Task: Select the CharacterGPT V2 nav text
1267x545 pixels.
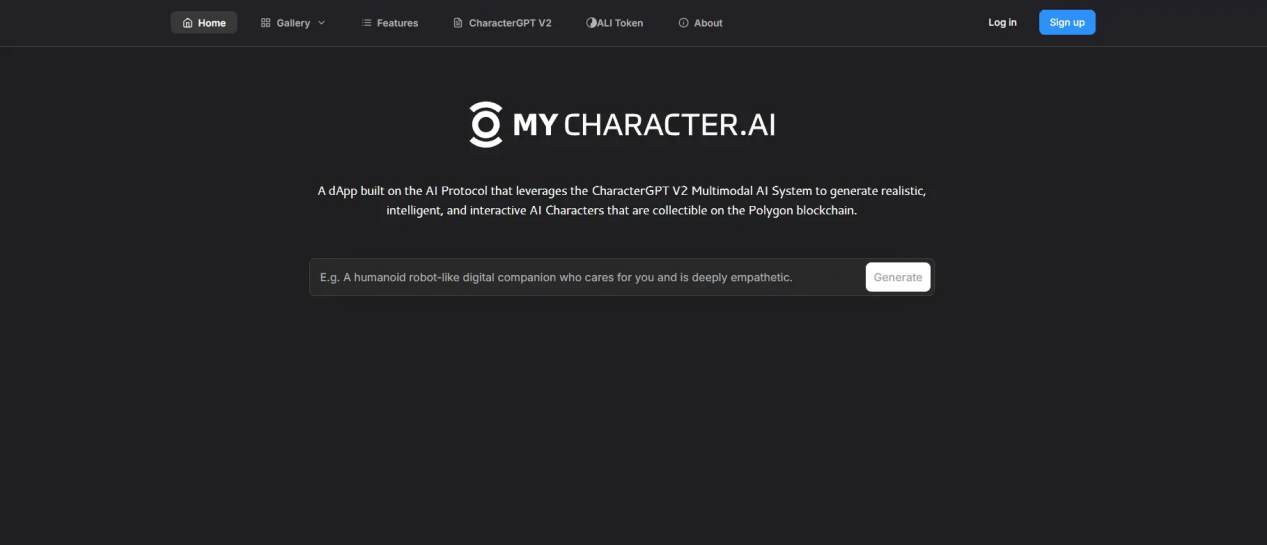Action: coord(510,23)
